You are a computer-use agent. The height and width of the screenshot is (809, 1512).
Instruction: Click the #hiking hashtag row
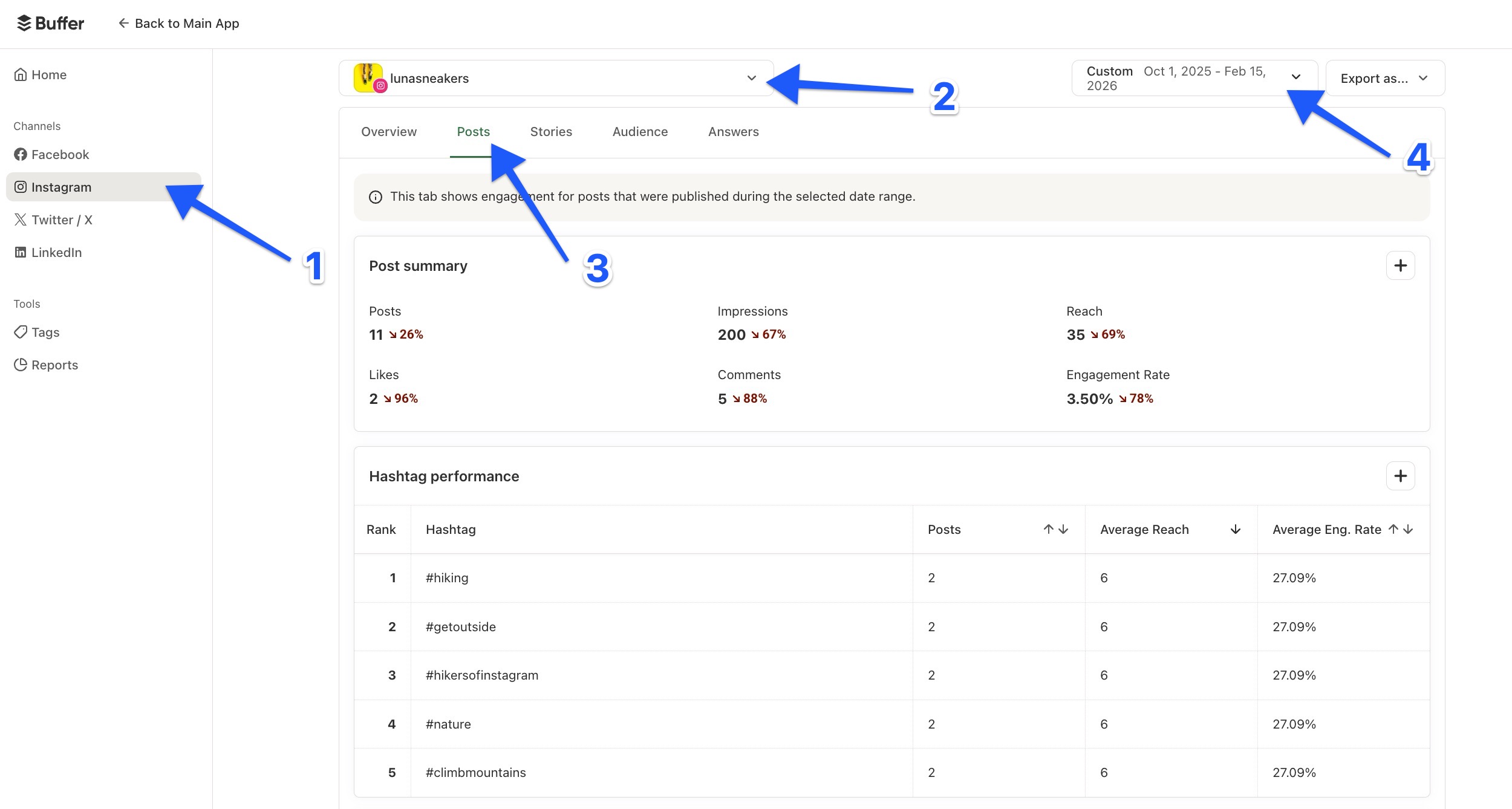[891, 577]
